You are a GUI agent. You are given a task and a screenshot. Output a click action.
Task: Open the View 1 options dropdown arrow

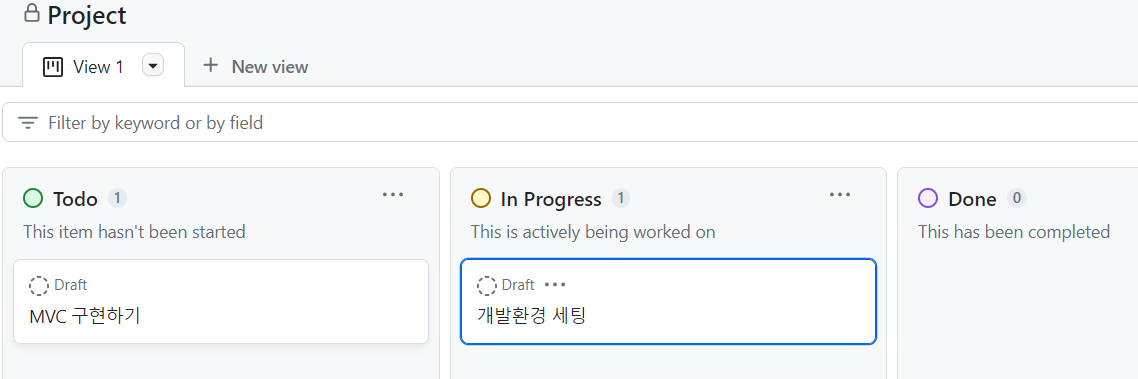(152, 66)
